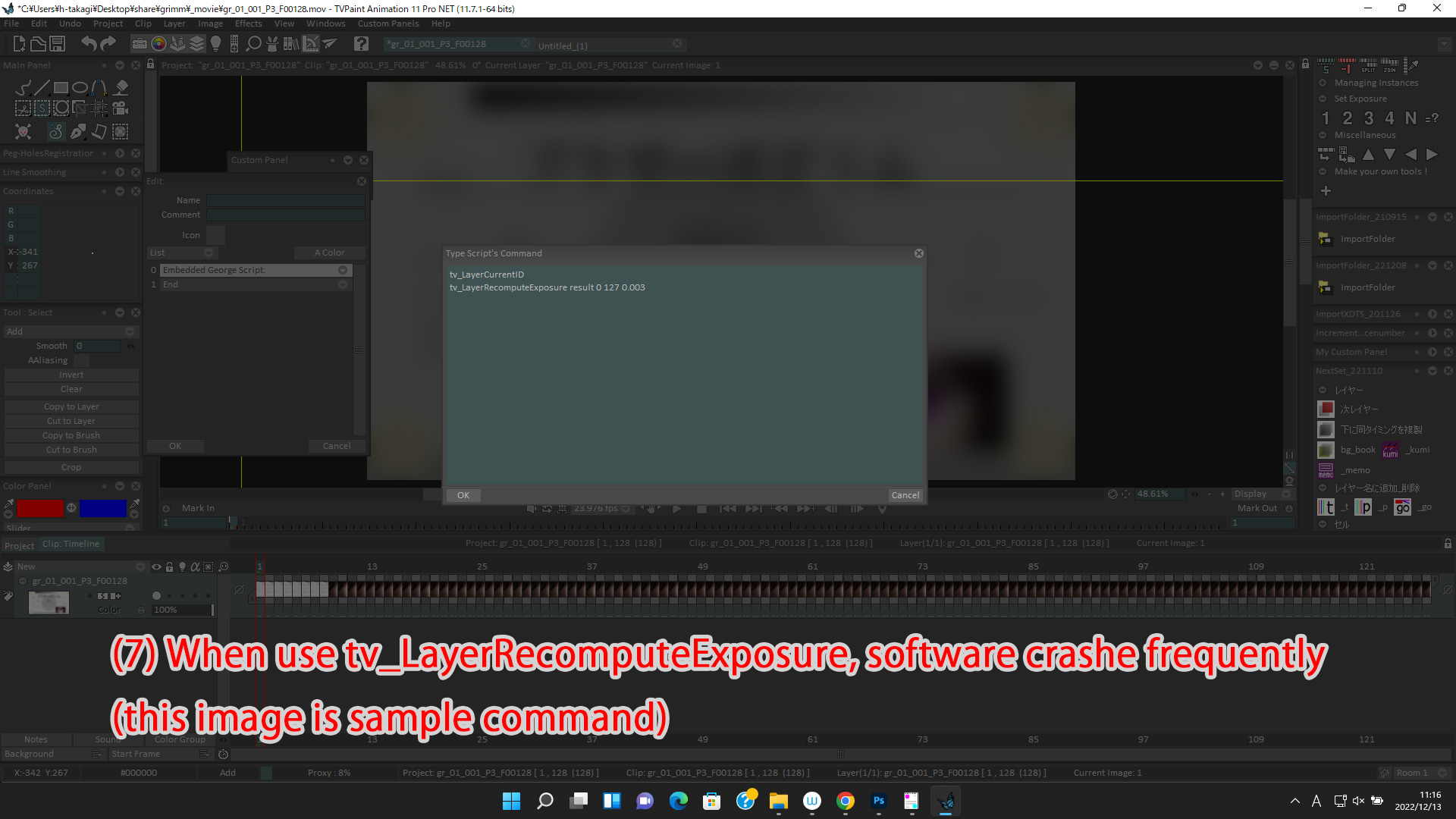Screen dimensions: 1456x819
Task: Click the remote control icon in toolbar
Action: (234, 44)
